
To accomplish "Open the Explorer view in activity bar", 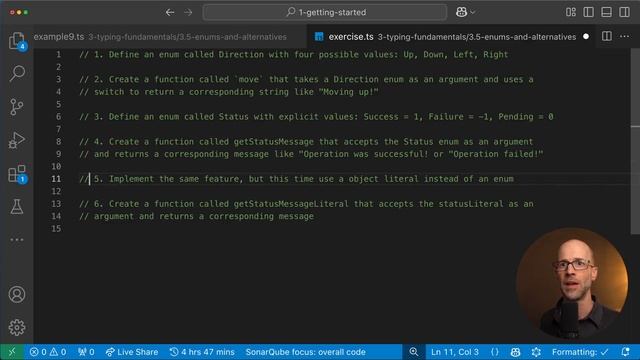I will point(17,41).
